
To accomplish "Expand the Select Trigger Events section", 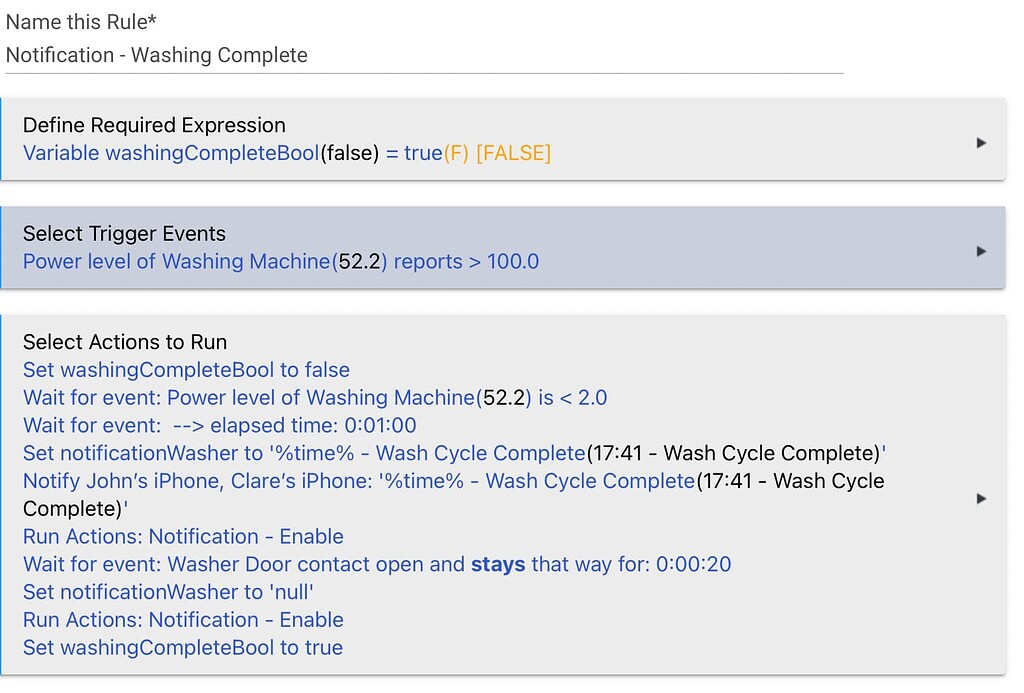I will tap(981, 250).
